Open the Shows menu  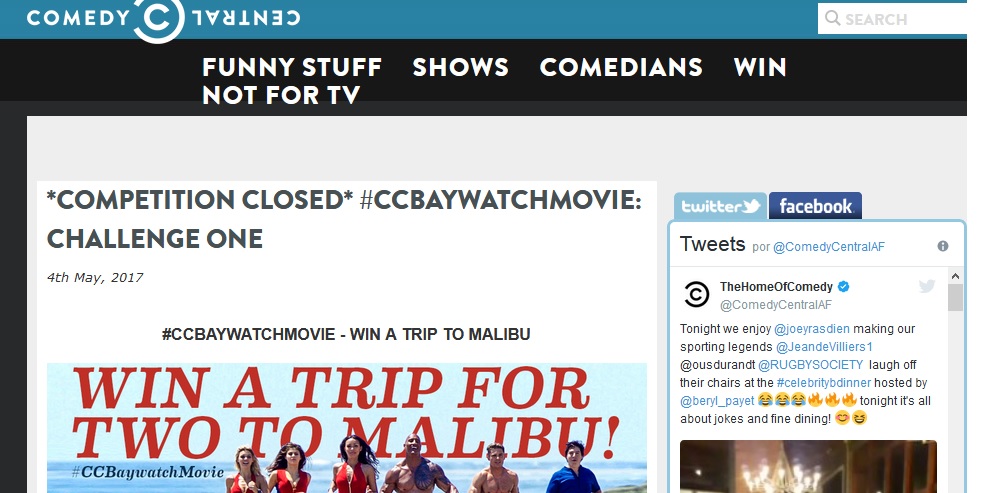pos(460,67)
